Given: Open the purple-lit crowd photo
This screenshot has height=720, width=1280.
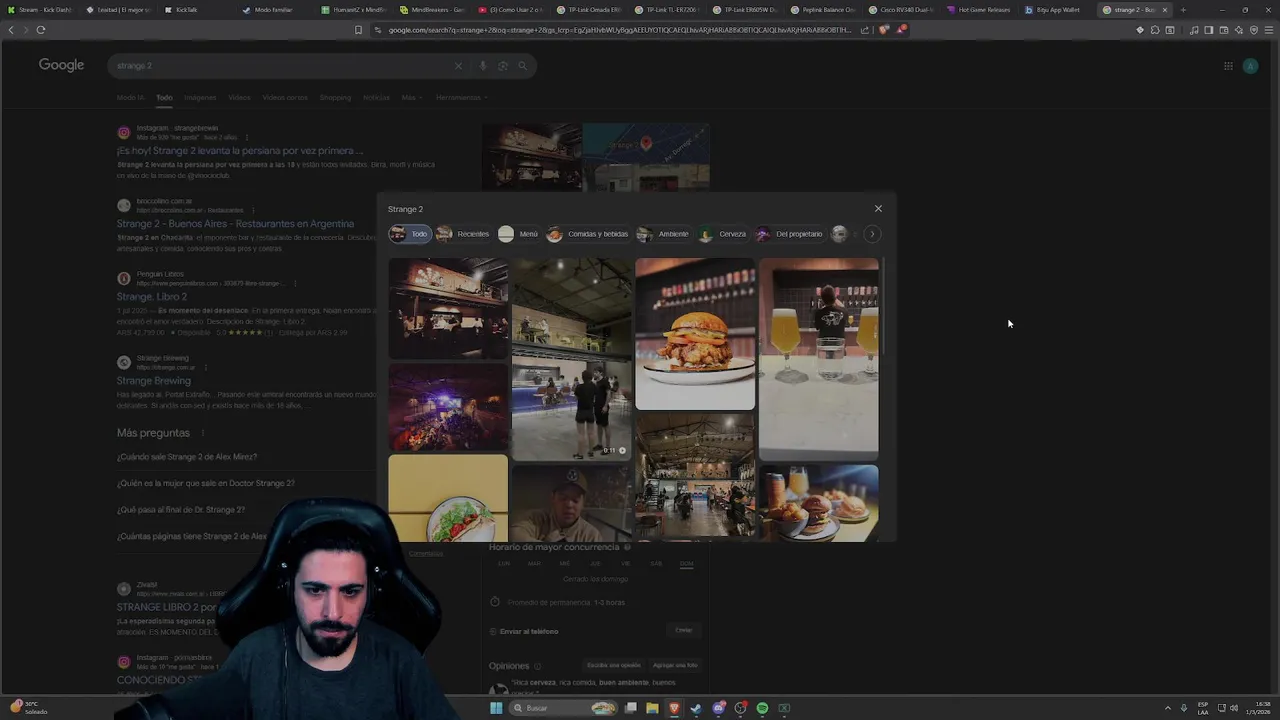Looking at the screenshot, I should coord(448,407).
